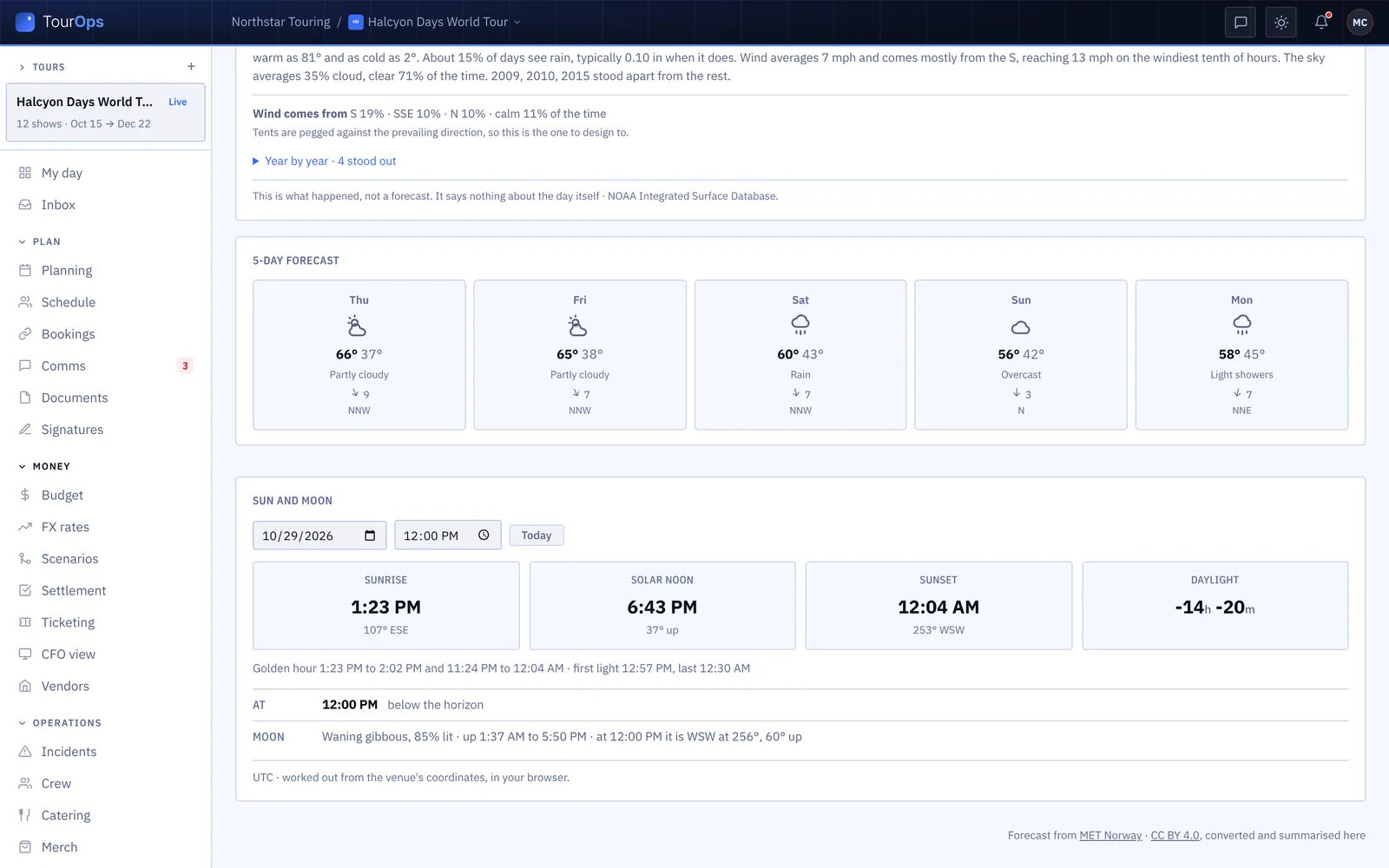
Task: Select Halcyon Days World Tour card
Action: tap(106, 112)
